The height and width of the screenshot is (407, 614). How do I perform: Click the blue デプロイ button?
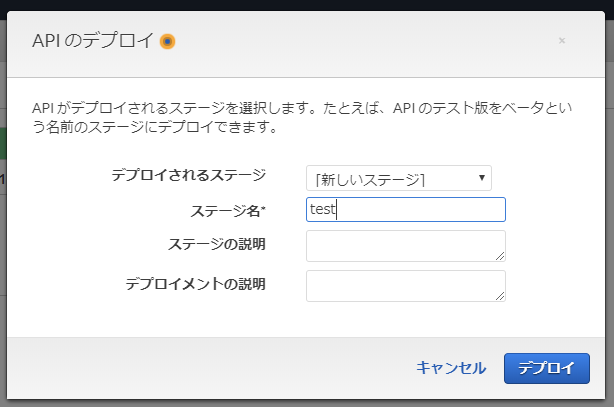[x=547, y=367]
